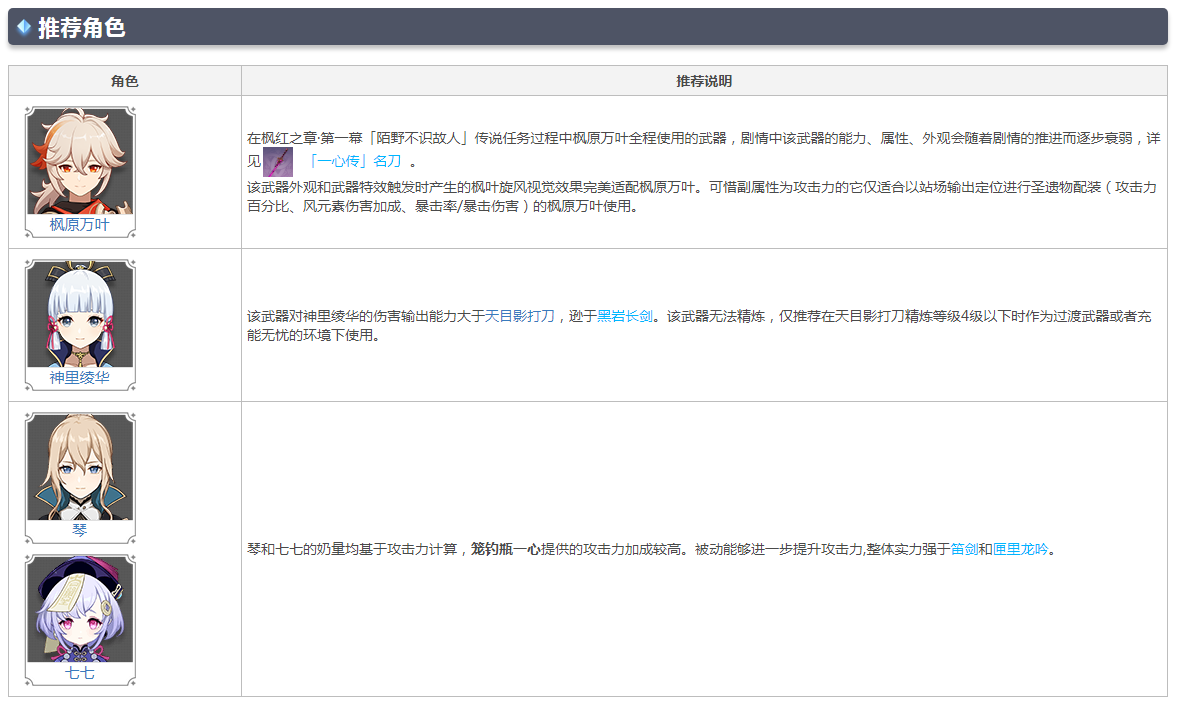Open the 笛剑 weapon link
1177x706 pixels.
[964, 549]
